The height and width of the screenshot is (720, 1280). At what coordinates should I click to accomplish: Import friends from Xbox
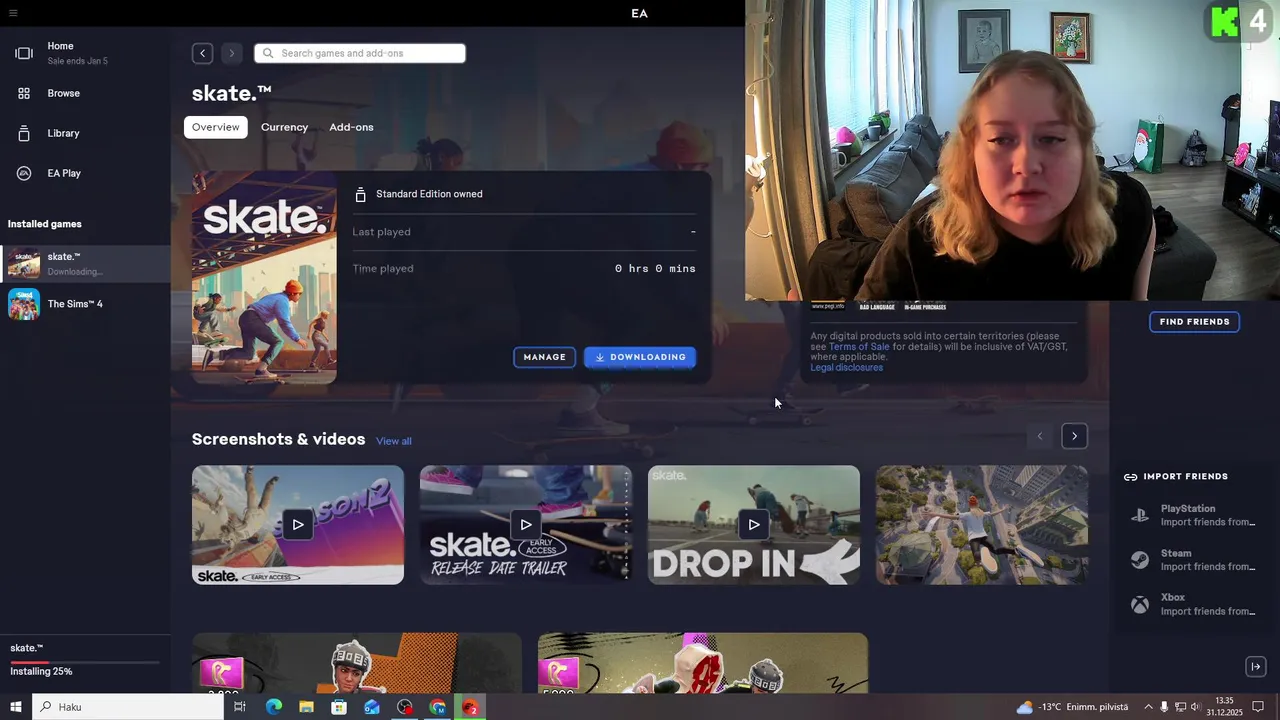[x=1192, y=604]
